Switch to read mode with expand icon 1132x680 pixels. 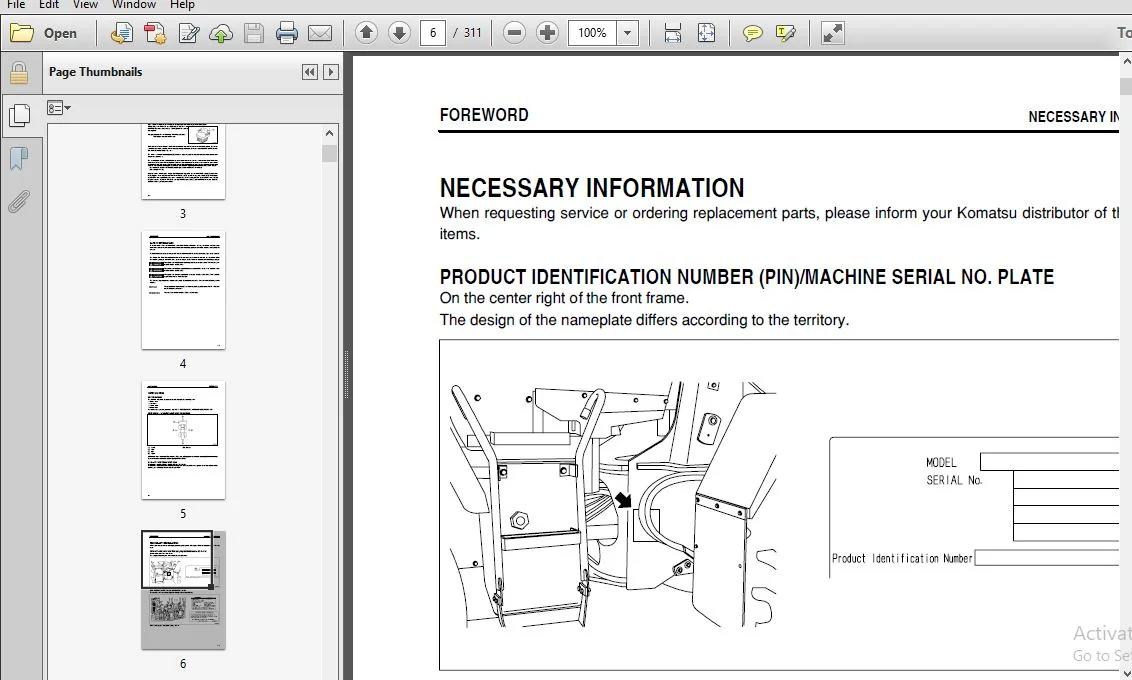[x=832, y=33]
